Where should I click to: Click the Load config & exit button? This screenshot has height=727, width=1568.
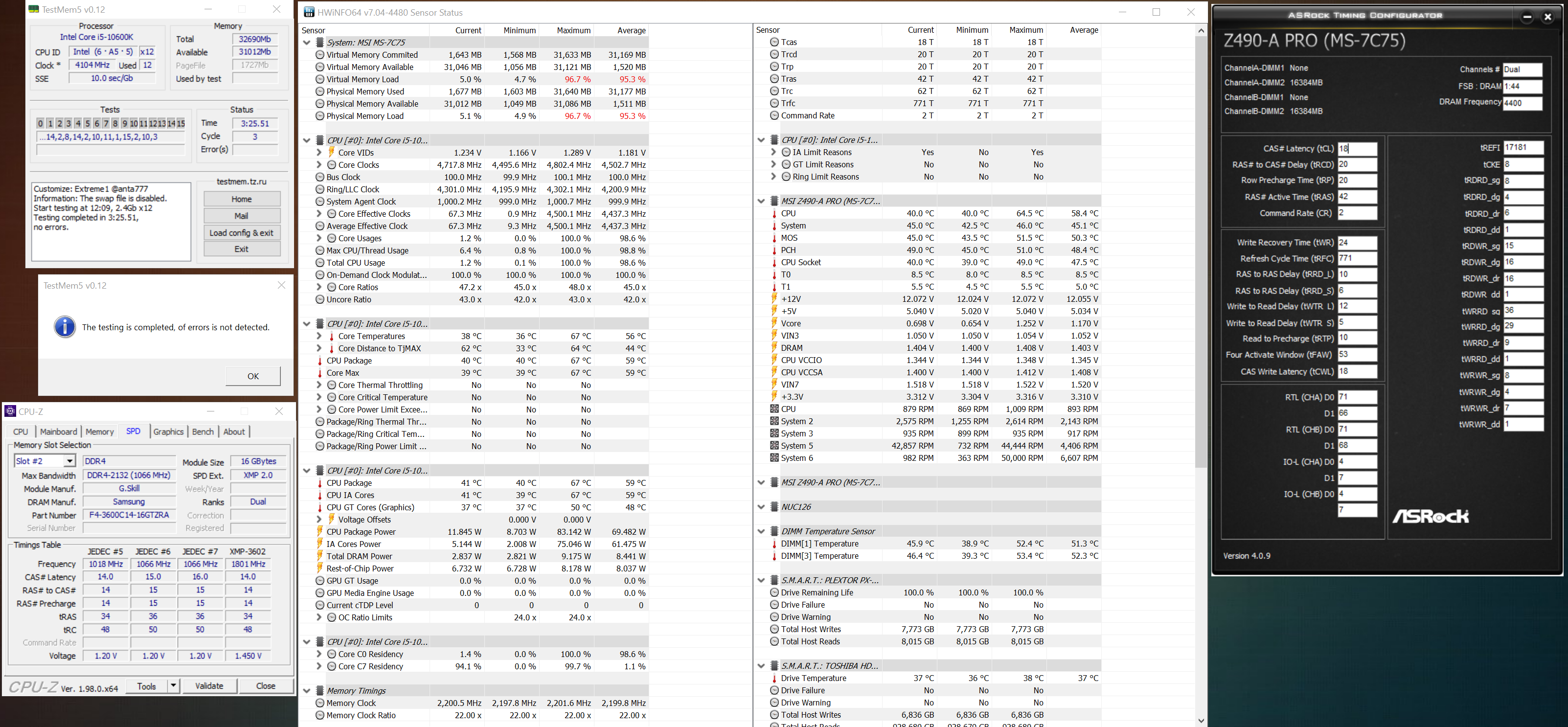click(x=241, y=232)
